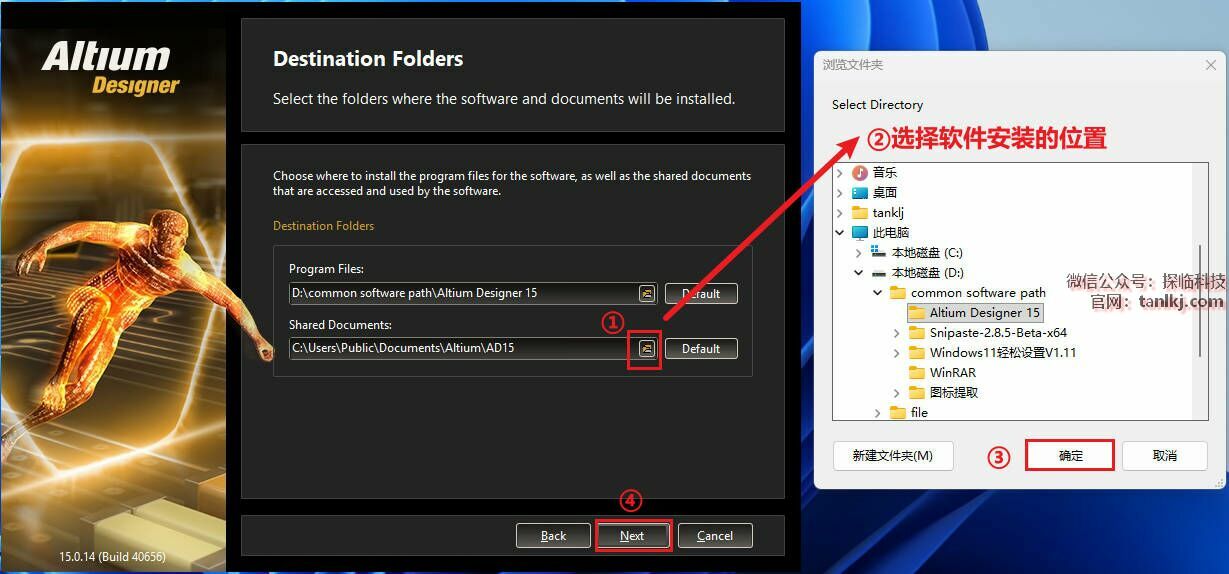Click the 本地磁盘 (D:) drive icon
This screenshot has height=574, width=1229.
(879, 272)
